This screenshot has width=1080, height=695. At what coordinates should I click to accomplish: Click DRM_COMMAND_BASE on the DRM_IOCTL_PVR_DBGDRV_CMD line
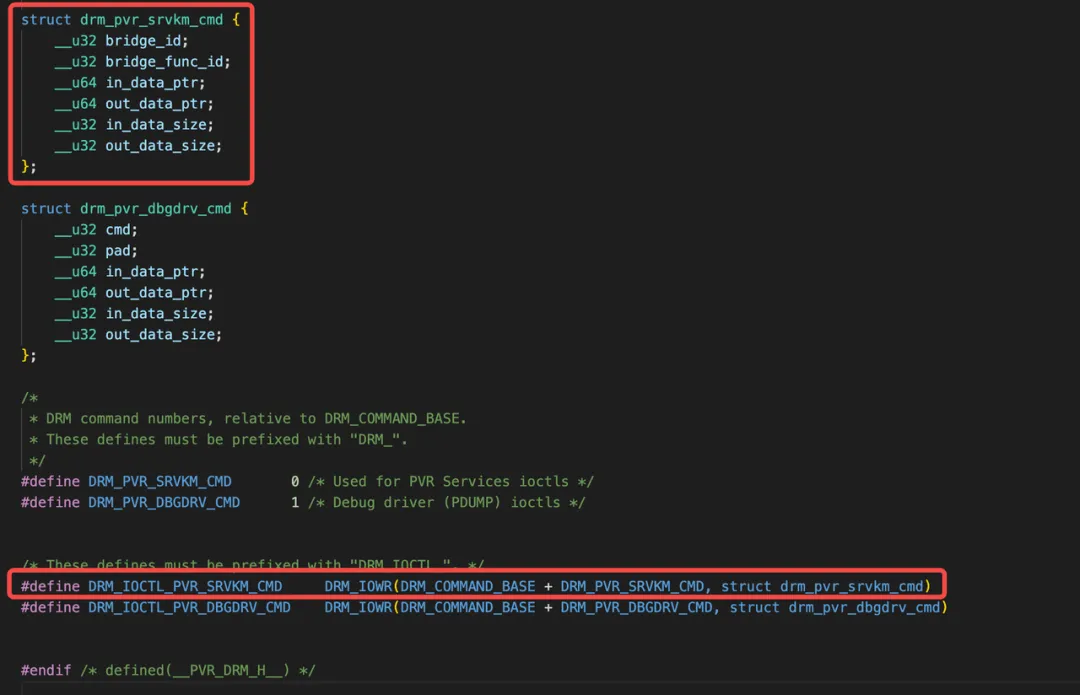(468, 608)
